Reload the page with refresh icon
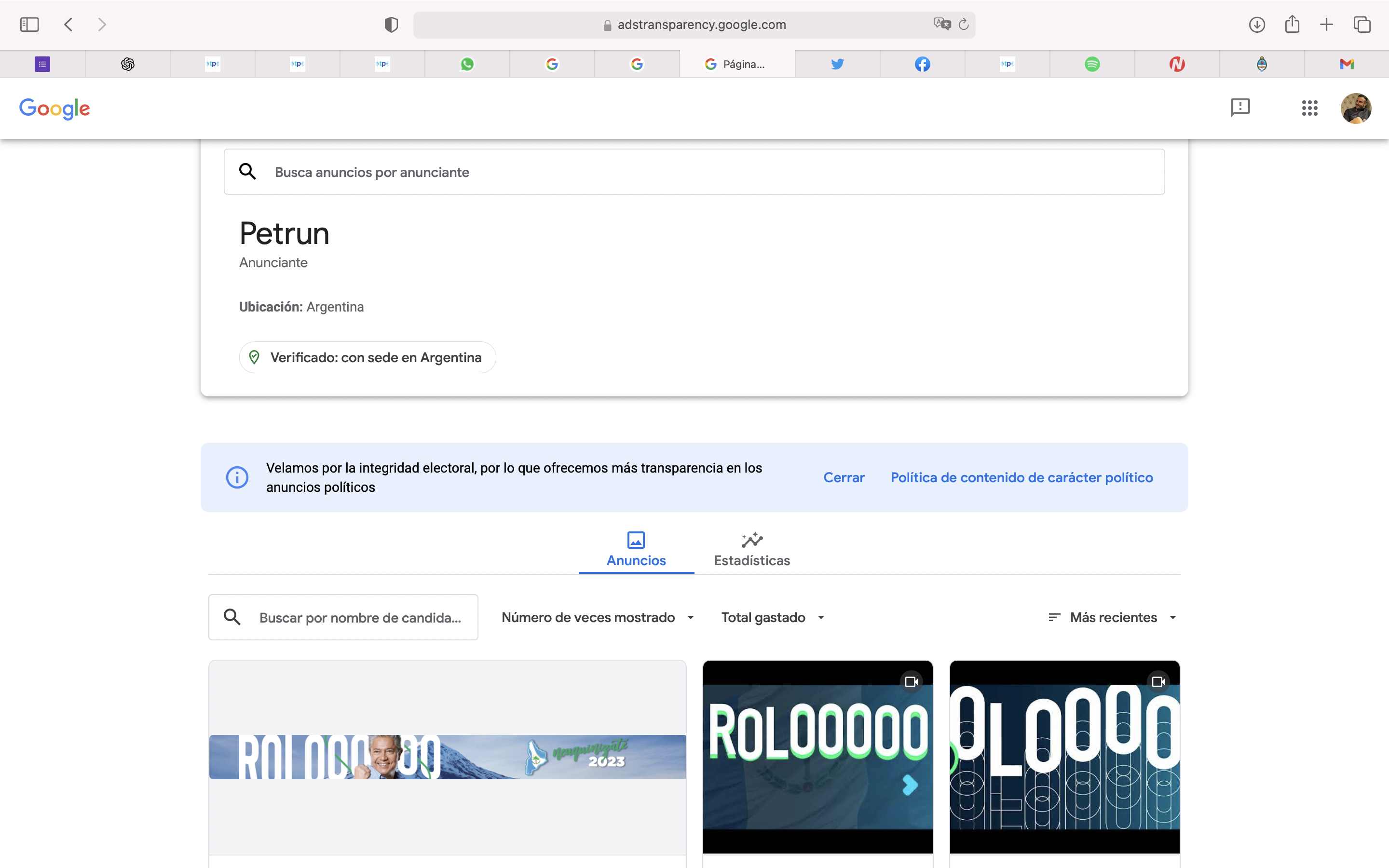 point(964,24)
